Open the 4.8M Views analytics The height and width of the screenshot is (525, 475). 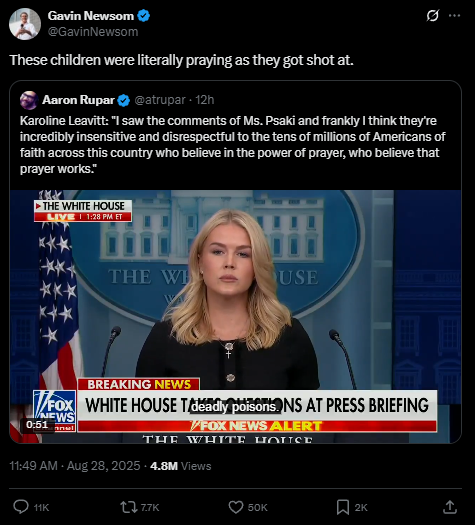pyautogui.click(x=181, y=466)
